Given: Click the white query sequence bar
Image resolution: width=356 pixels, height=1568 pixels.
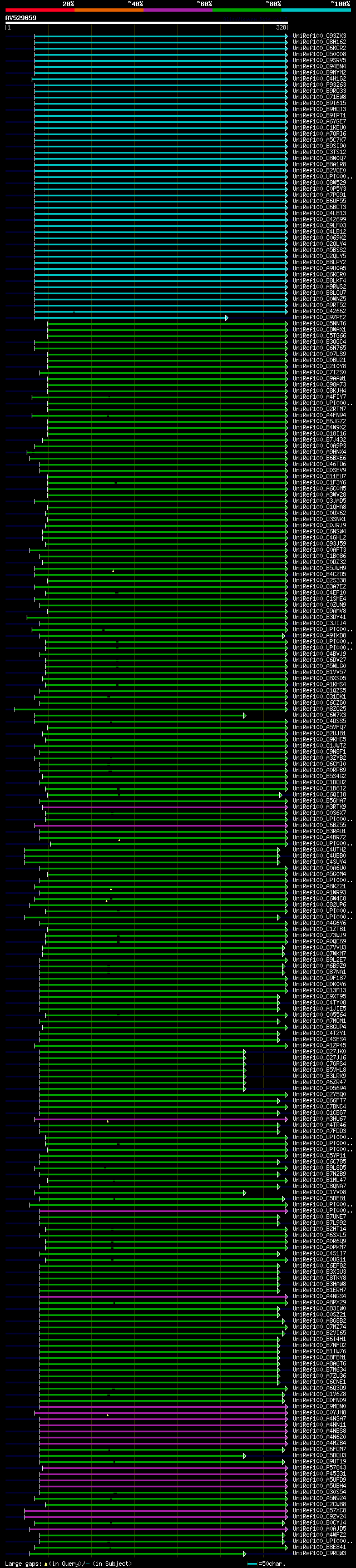Looking at the screenshot, I should [147, 23].
